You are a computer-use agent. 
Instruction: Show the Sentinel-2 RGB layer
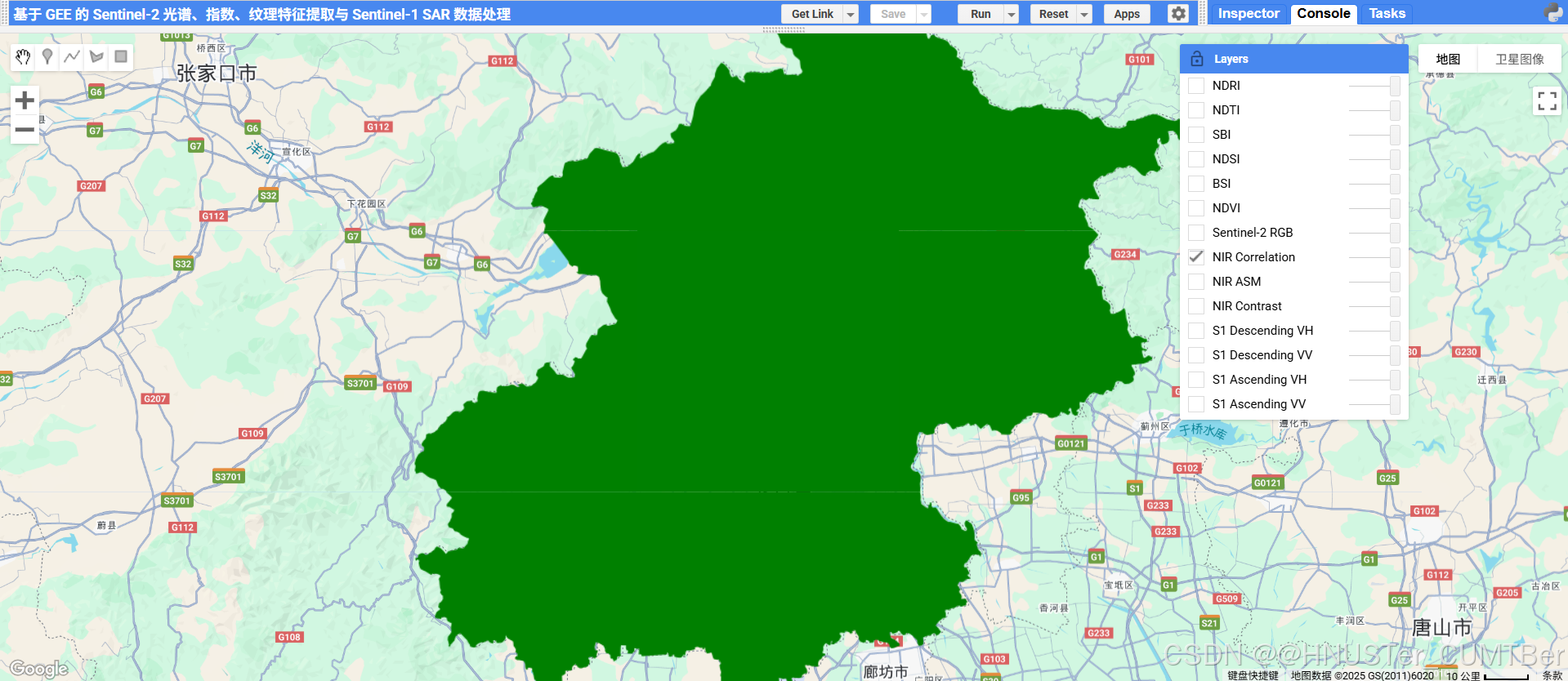tap(1196, 233)
